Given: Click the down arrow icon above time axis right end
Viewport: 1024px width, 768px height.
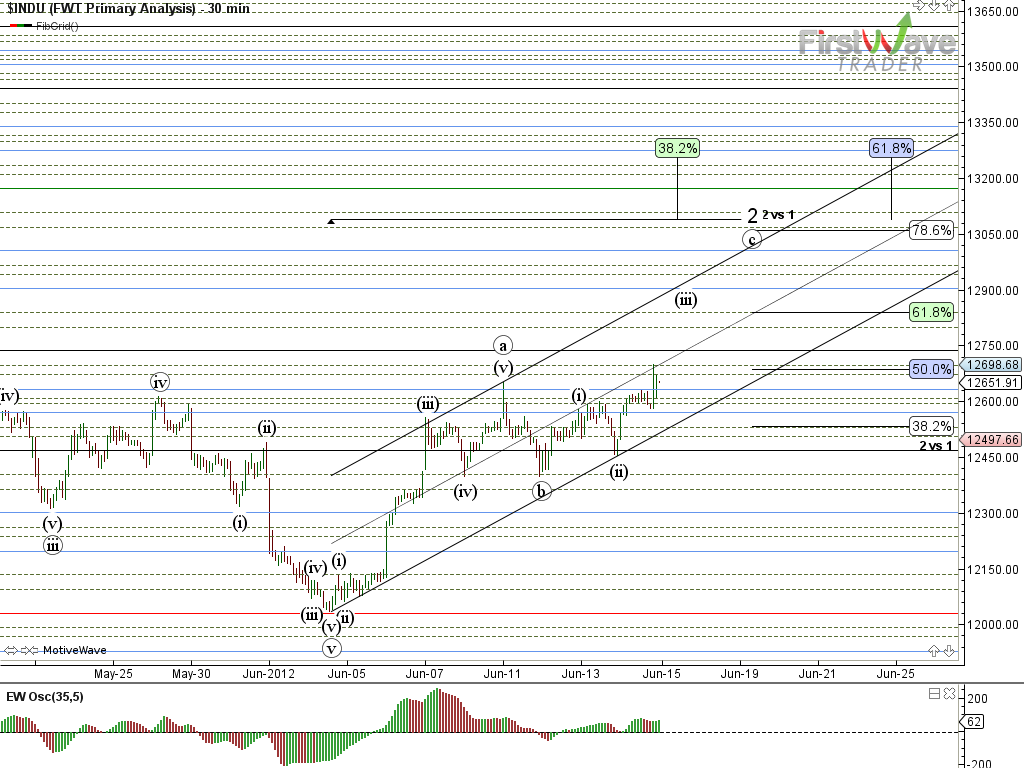Looking at the screenshot, I should (x=949, y=650).
